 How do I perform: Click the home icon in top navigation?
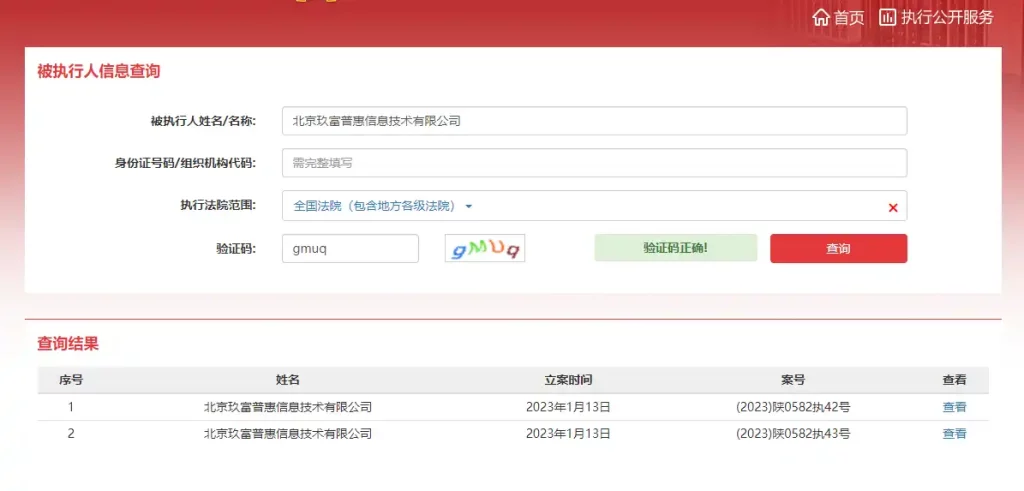[x=821, y=17]
